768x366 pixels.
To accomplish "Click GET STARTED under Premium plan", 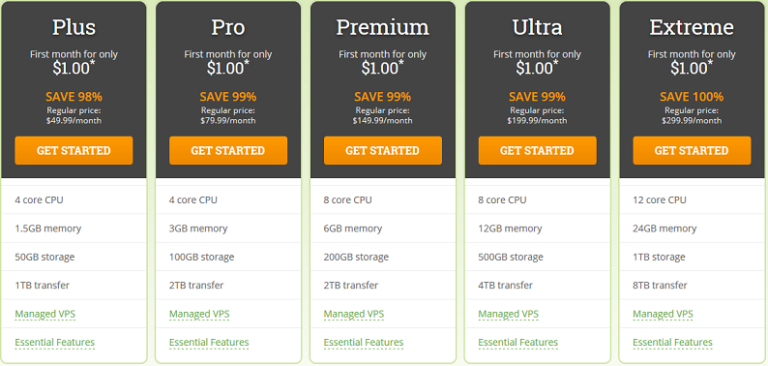I will pos(383,150).
